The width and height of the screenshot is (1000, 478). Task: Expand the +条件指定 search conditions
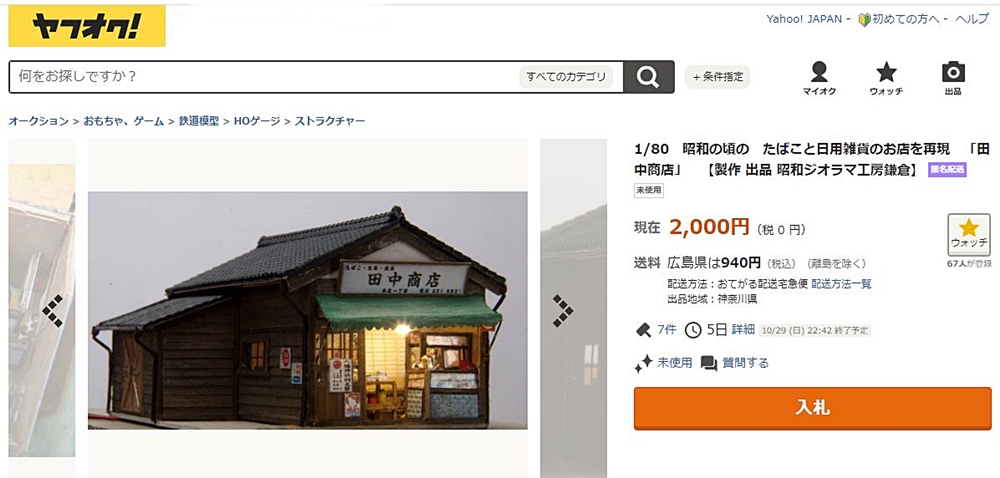717,77
